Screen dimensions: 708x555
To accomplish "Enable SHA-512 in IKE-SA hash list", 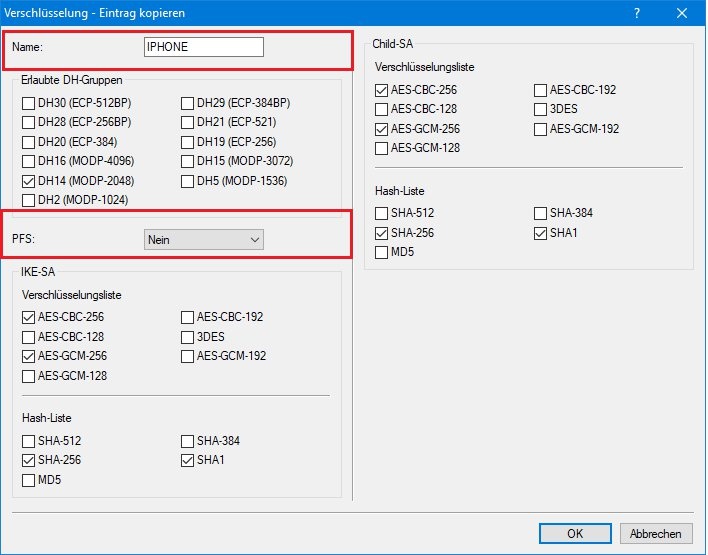I will coord(29,441).
